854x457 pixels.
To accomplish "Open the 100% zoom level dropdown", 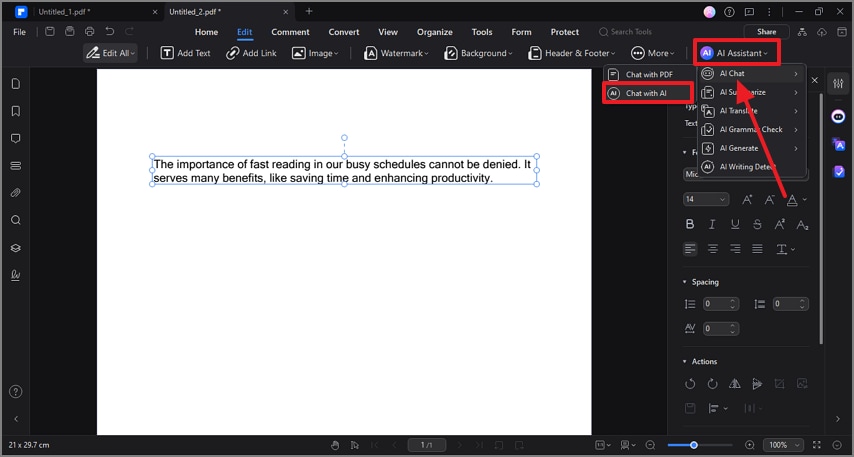I will tap(783, 445).
